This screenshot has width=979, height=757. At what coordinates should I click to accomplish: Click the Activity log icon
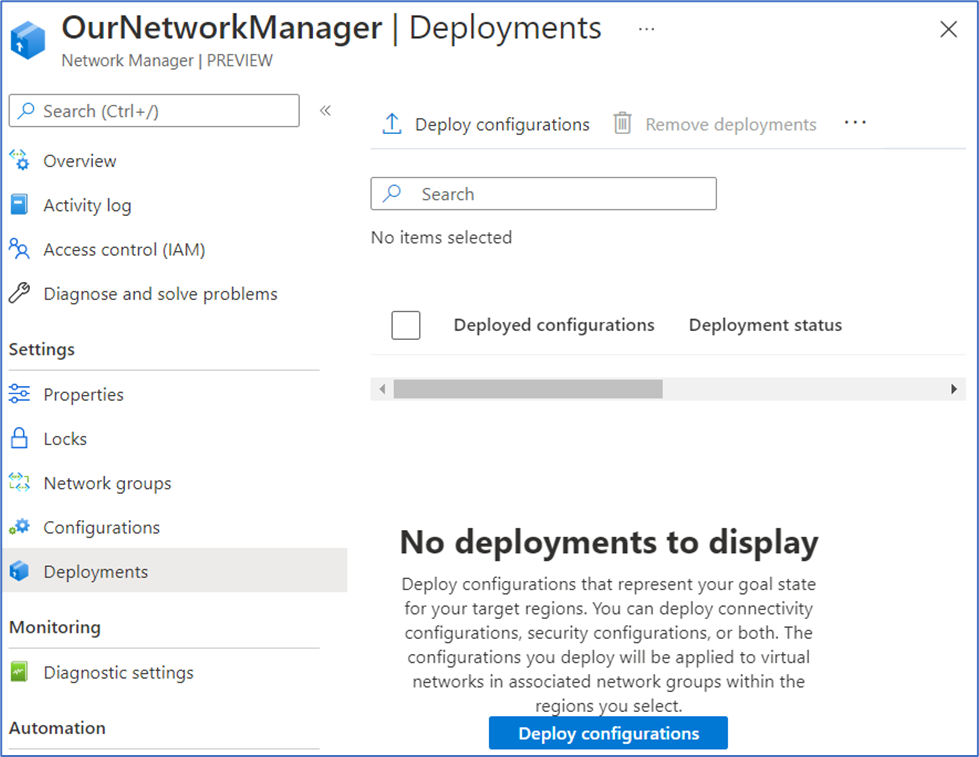pos(19,205)
